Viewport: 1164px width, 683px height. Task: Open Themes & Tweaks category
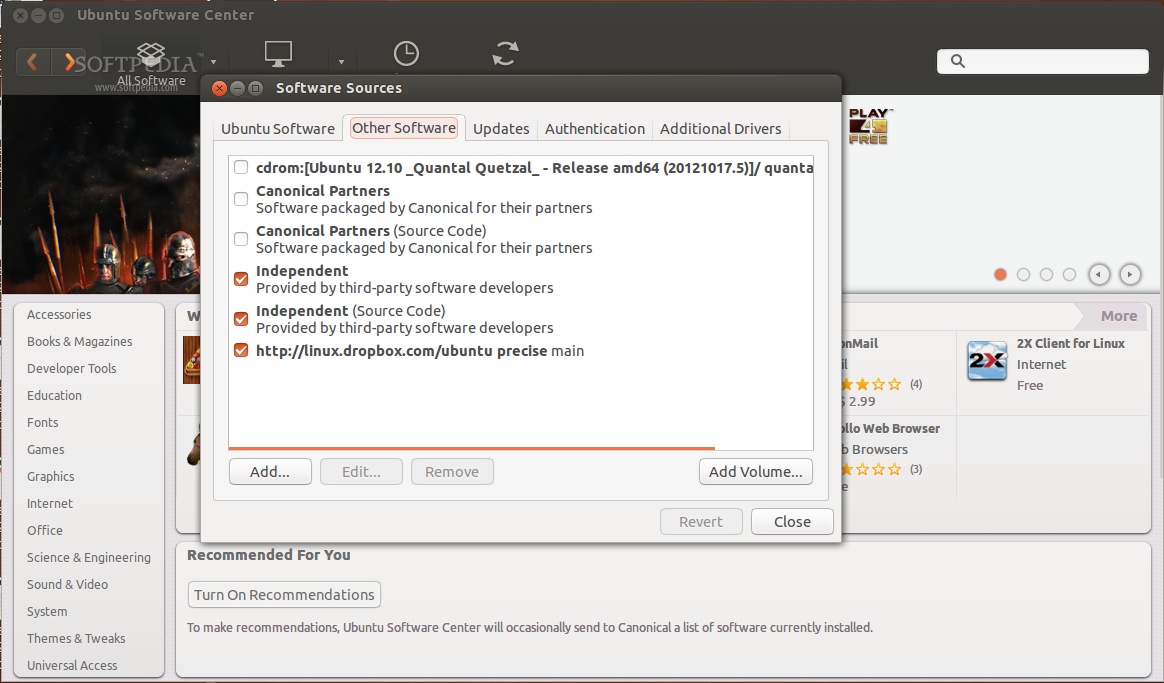click(x=76, y=638)
